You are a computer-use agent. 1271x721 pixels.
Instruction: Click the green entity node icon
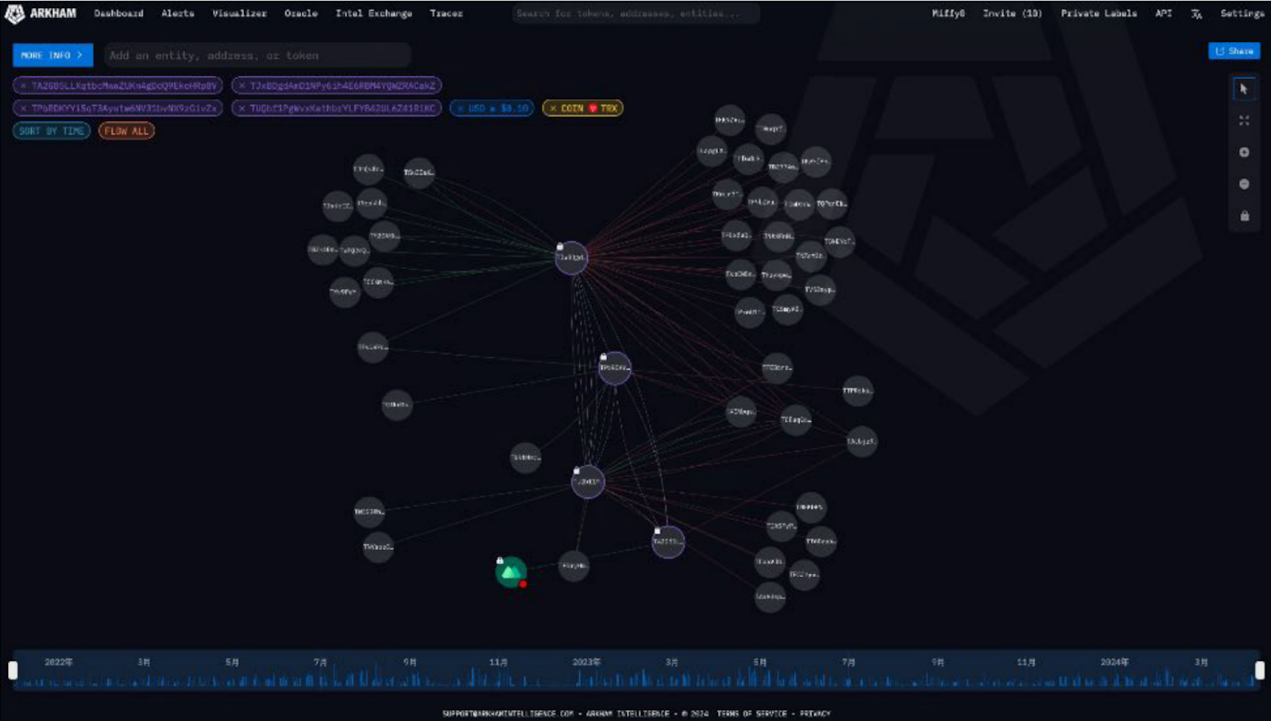(511, 572)
